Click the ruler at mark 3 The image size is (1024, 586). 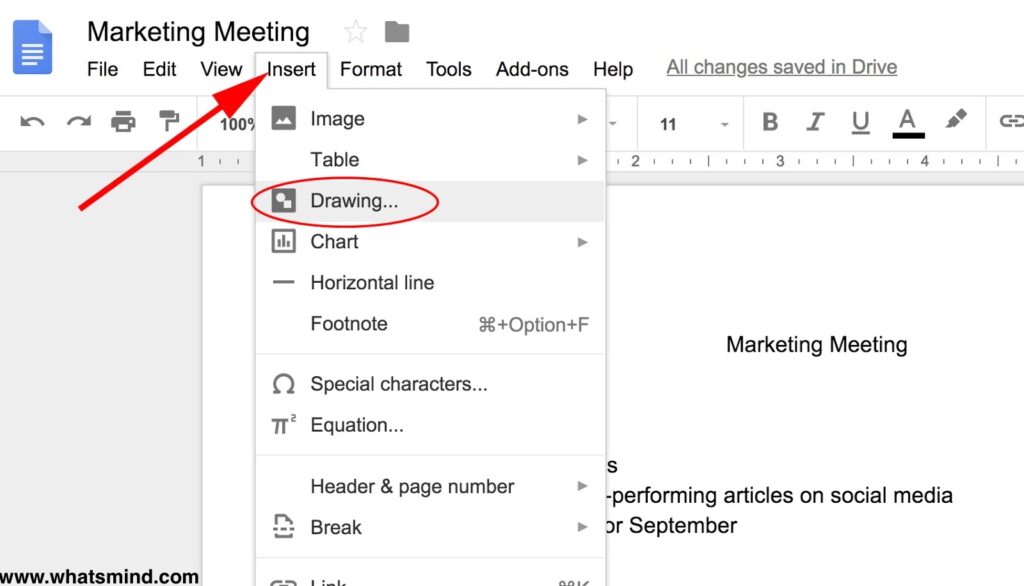point(780,161)
